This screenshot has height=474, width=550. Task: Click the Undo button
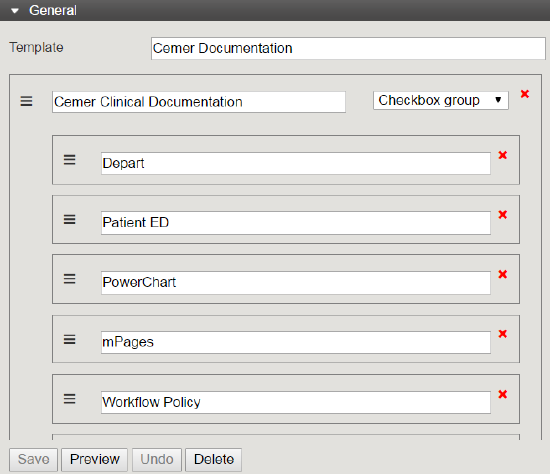coord(157,460)
